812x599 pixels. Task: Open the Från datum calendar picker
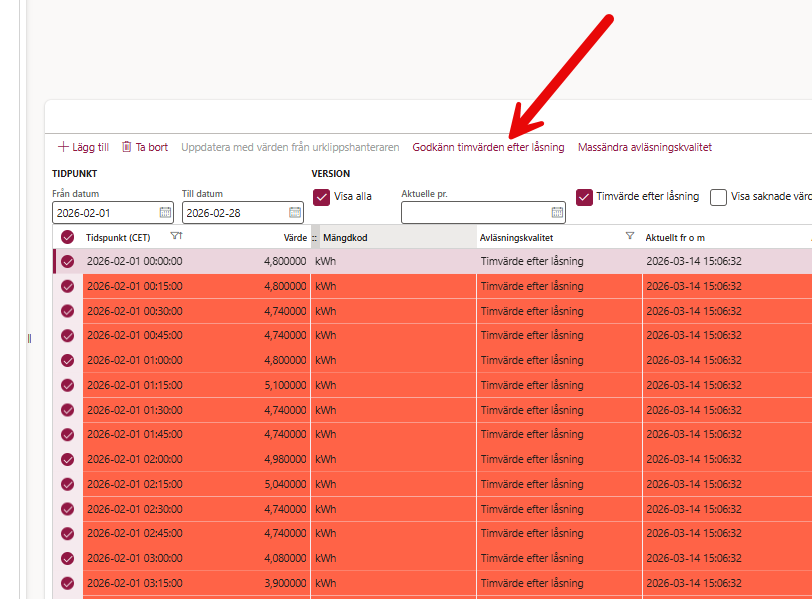[165, 213]
